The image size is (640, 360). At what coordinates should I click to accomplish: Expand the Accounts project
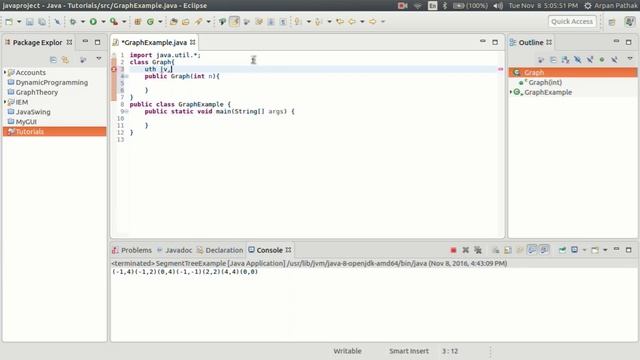click(x=5, y=72)
